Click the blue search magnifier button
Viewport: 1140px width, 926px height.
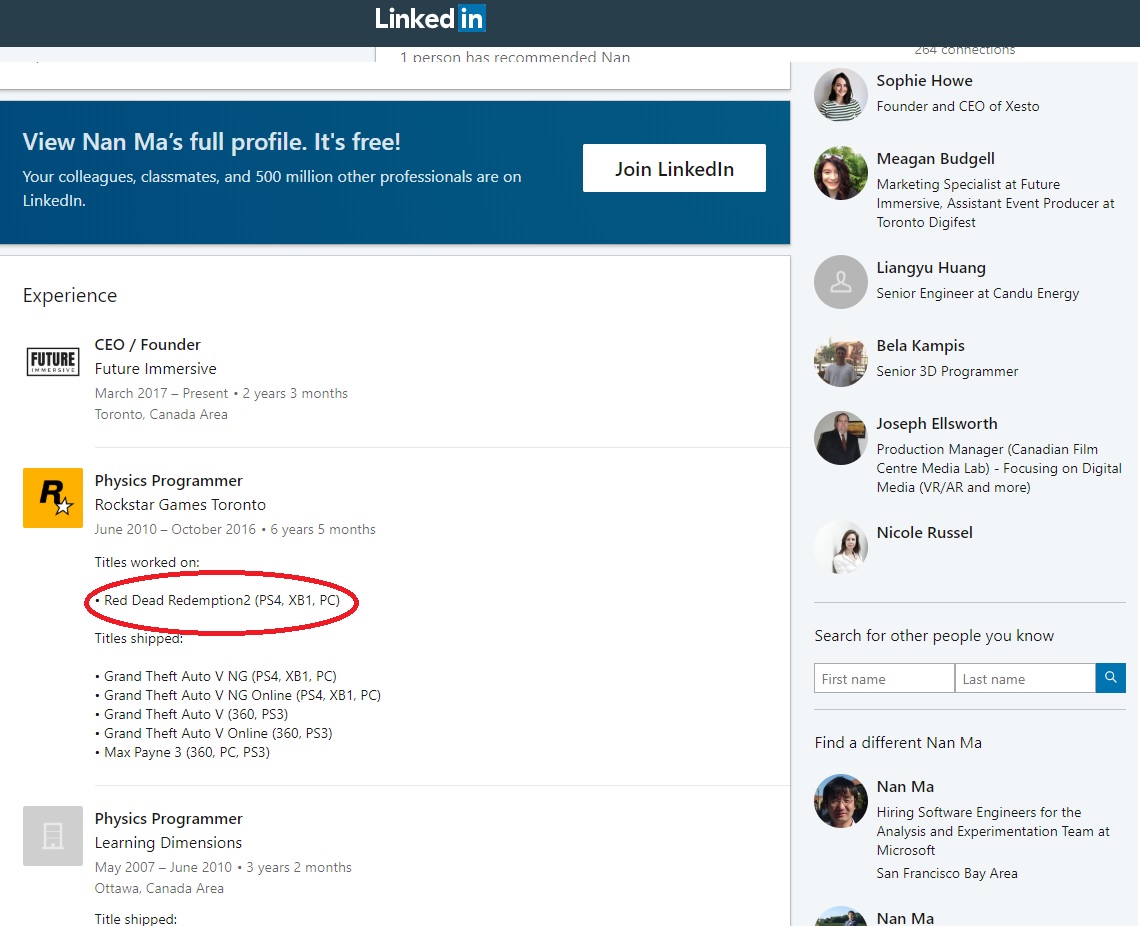(x=1110, y=678)
